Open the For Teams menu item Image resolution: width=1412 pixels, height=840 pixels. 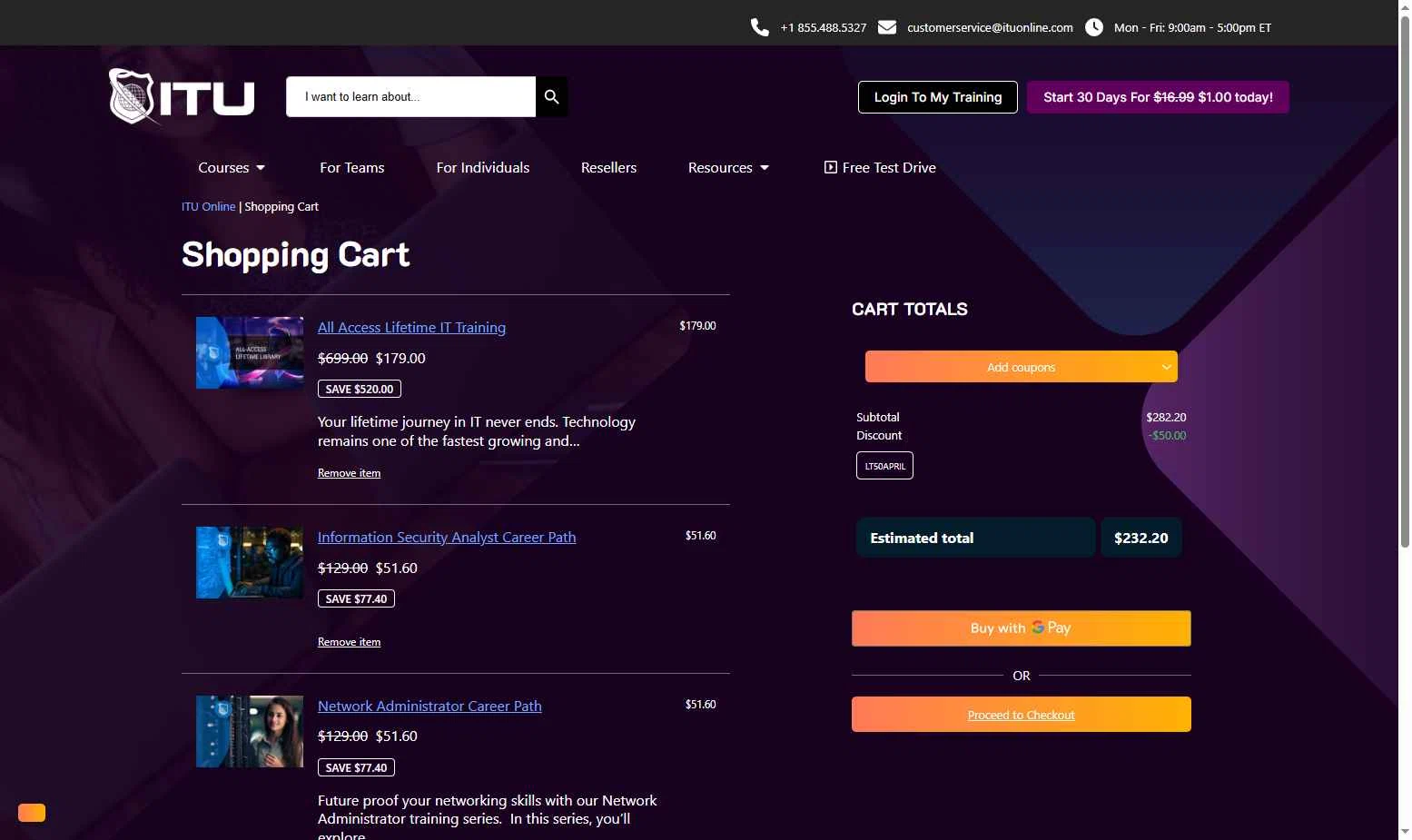tap(351, 167)
